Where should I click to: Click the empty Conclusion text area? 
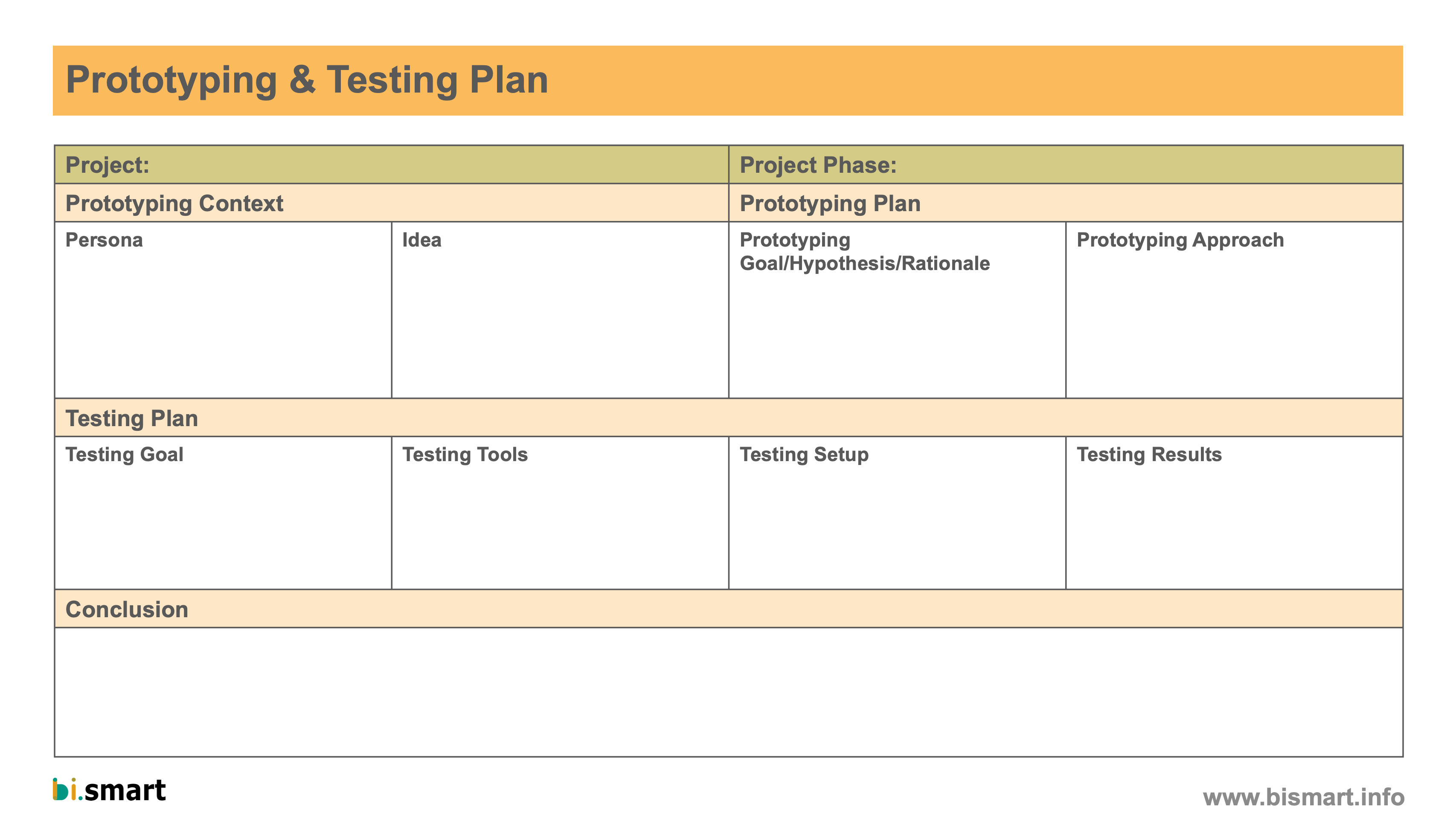tap(729, 692)
